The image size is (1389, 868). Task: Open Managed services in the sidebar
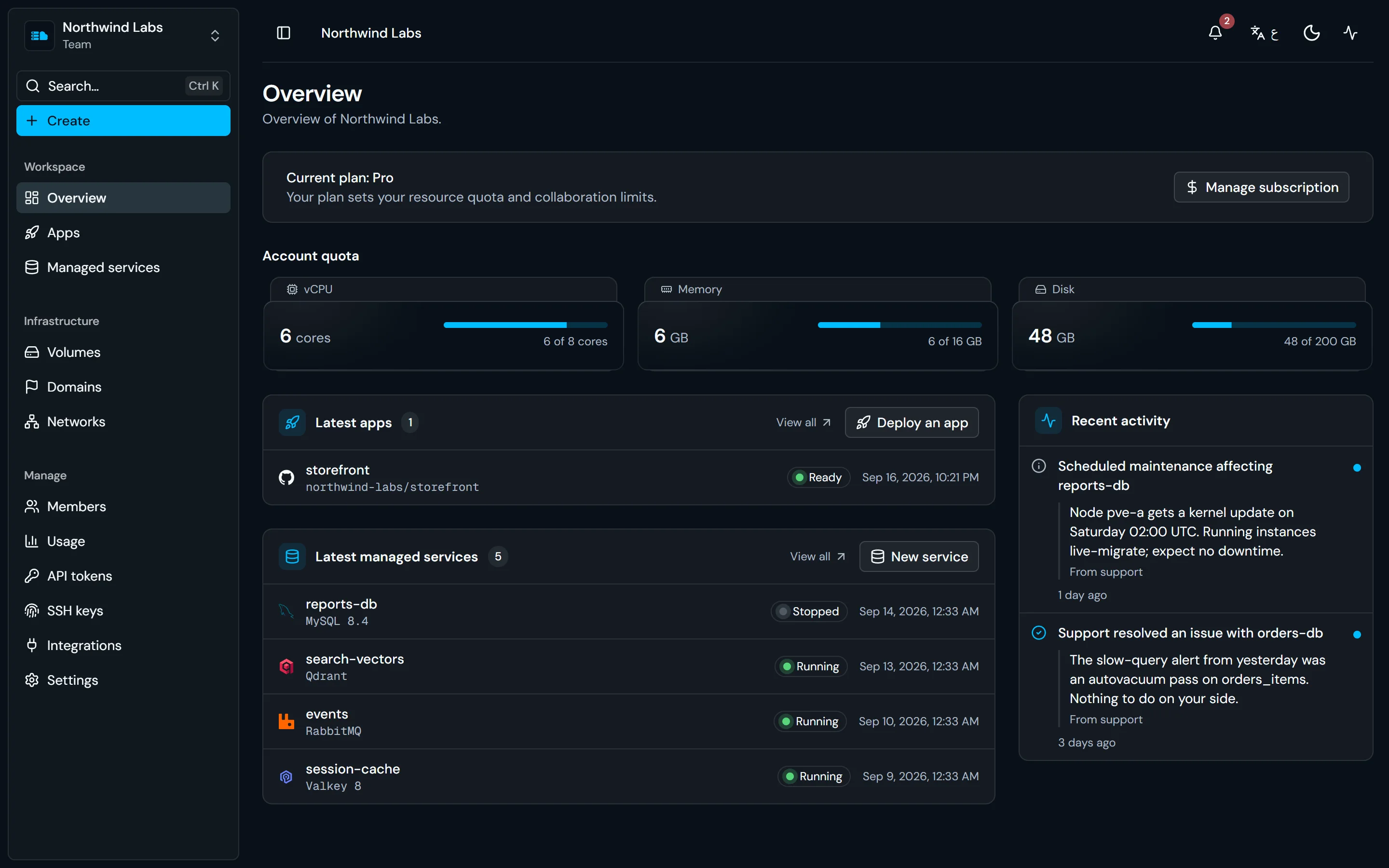click(x=123, y=268)
